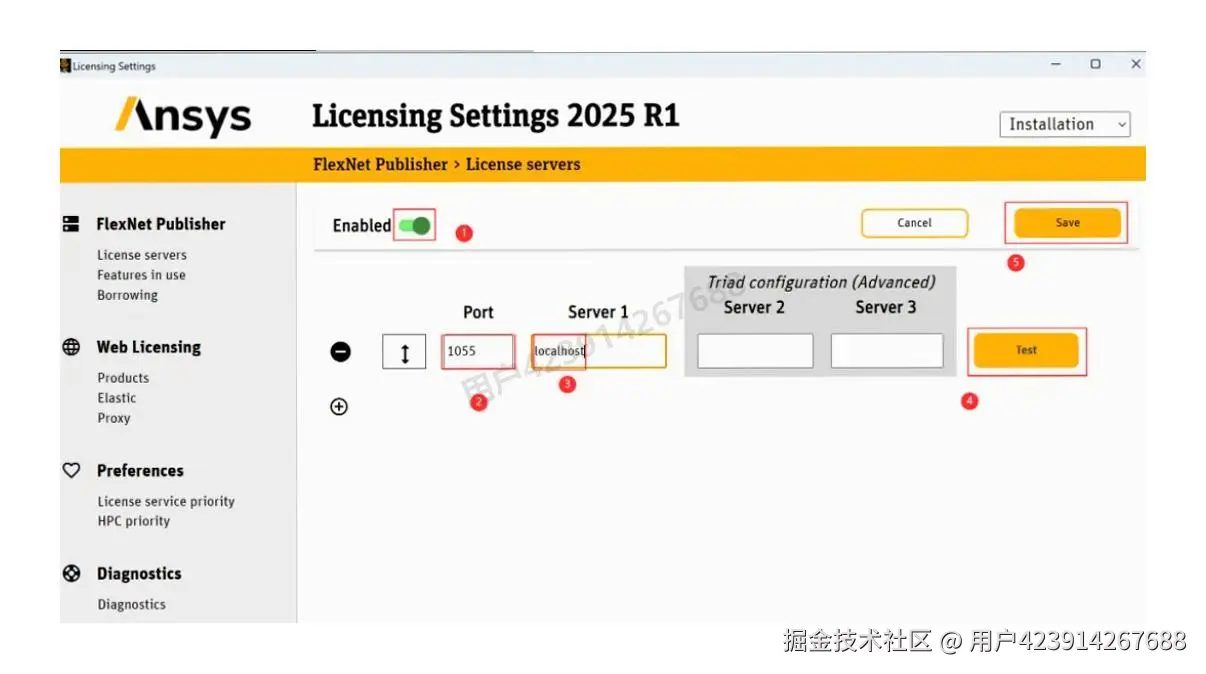Click the Diagnostics section heading
Image resolution: width=1206 pixels, height=674 pixels.
pos(139,574)
